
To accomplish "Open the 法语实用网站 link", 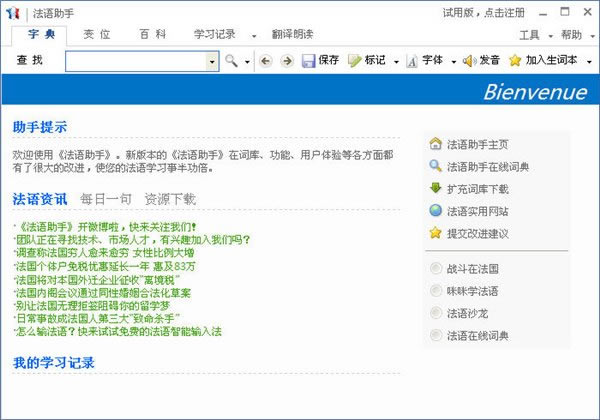I will click(478, 211).
